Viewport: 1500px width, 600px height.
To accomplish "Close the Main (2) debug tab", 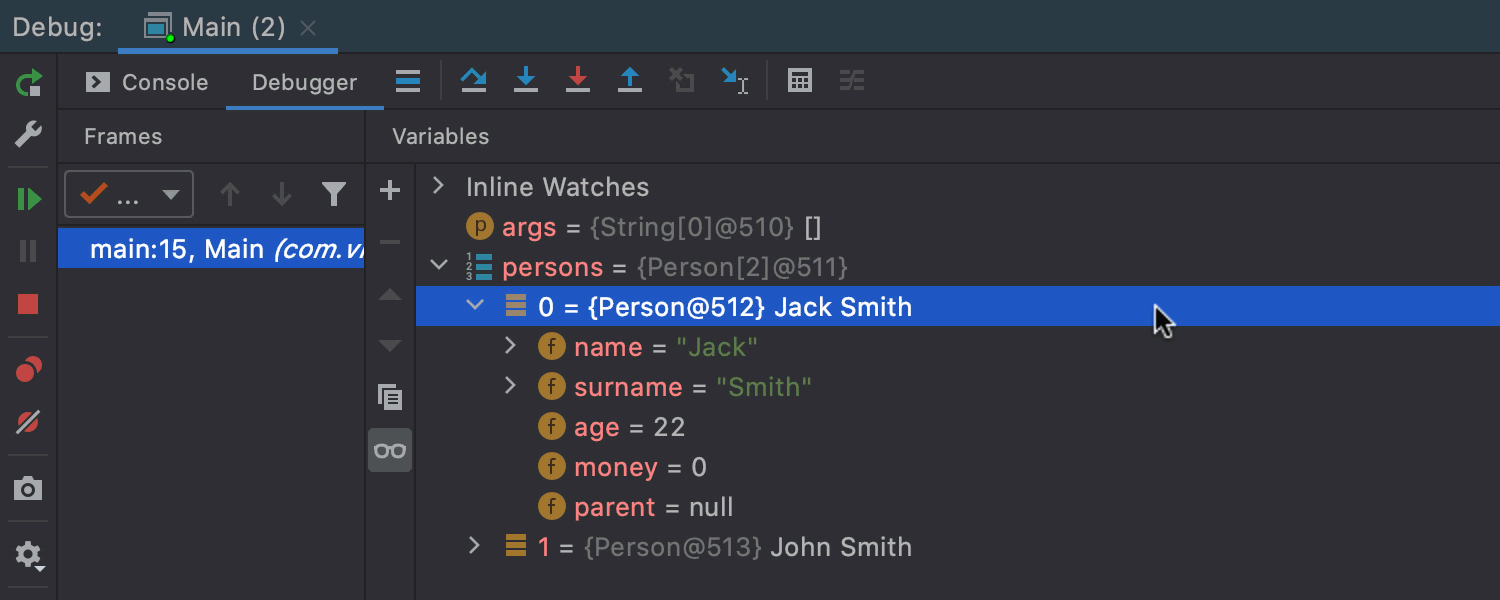I will (x=309, y=28).
